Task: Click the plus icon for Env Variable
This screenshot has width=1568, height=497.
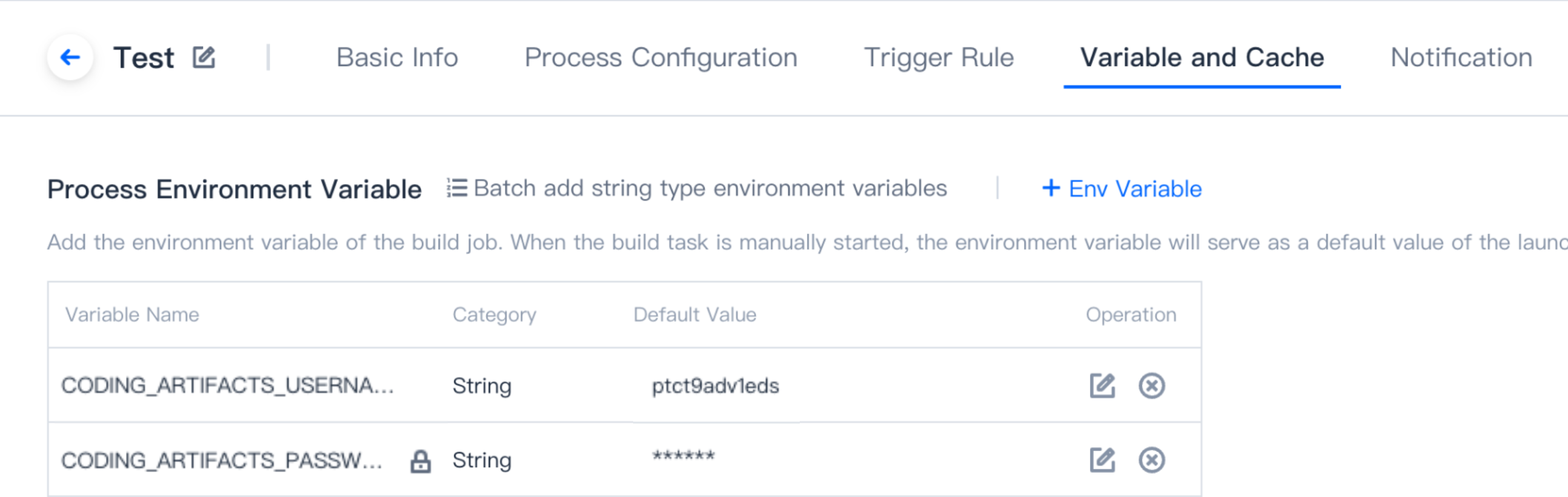Action: [x=1051, y=188]
